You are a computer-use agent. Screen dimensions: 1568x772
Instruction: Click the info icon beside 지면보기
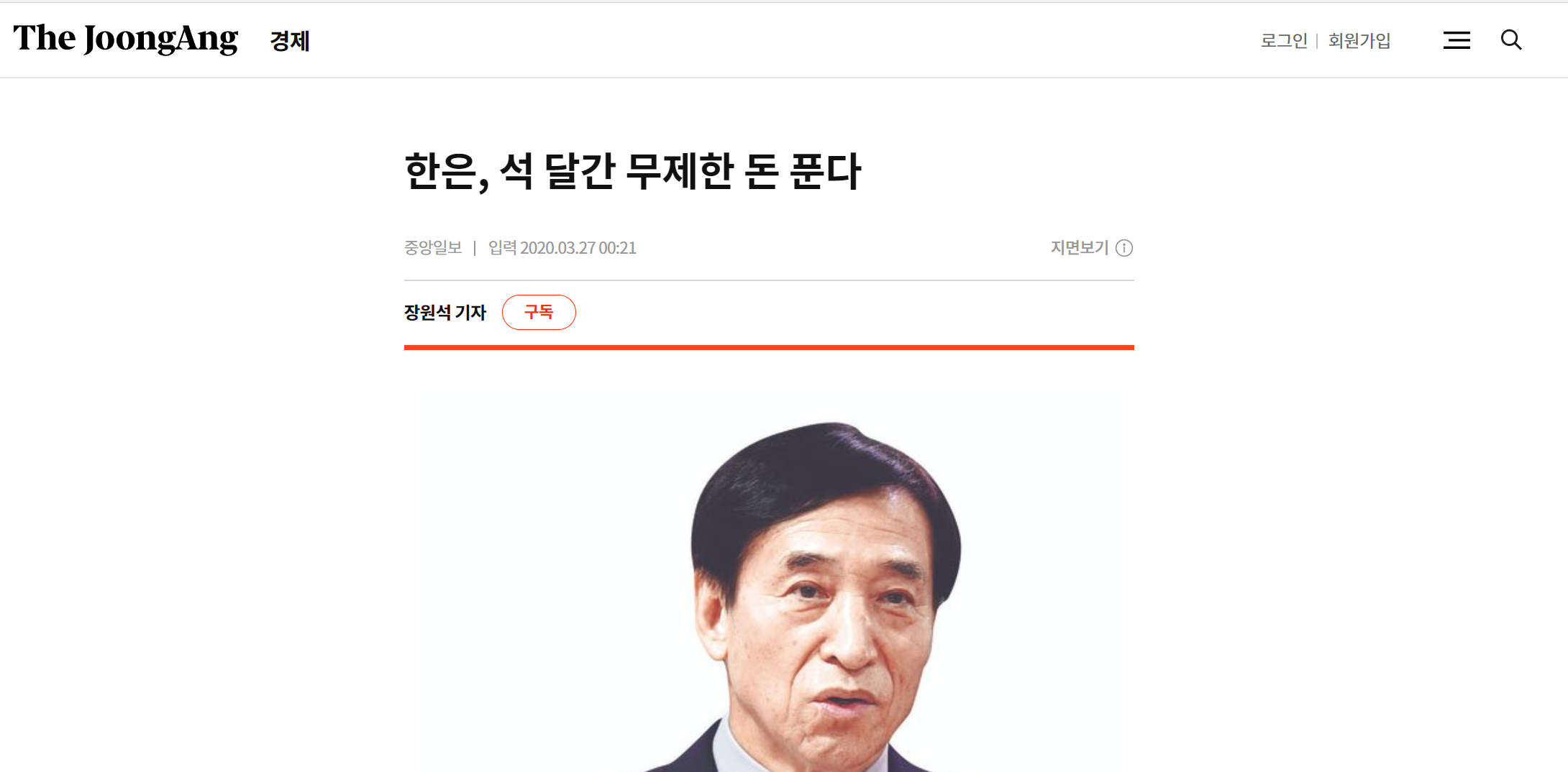tap(1124, 248)
